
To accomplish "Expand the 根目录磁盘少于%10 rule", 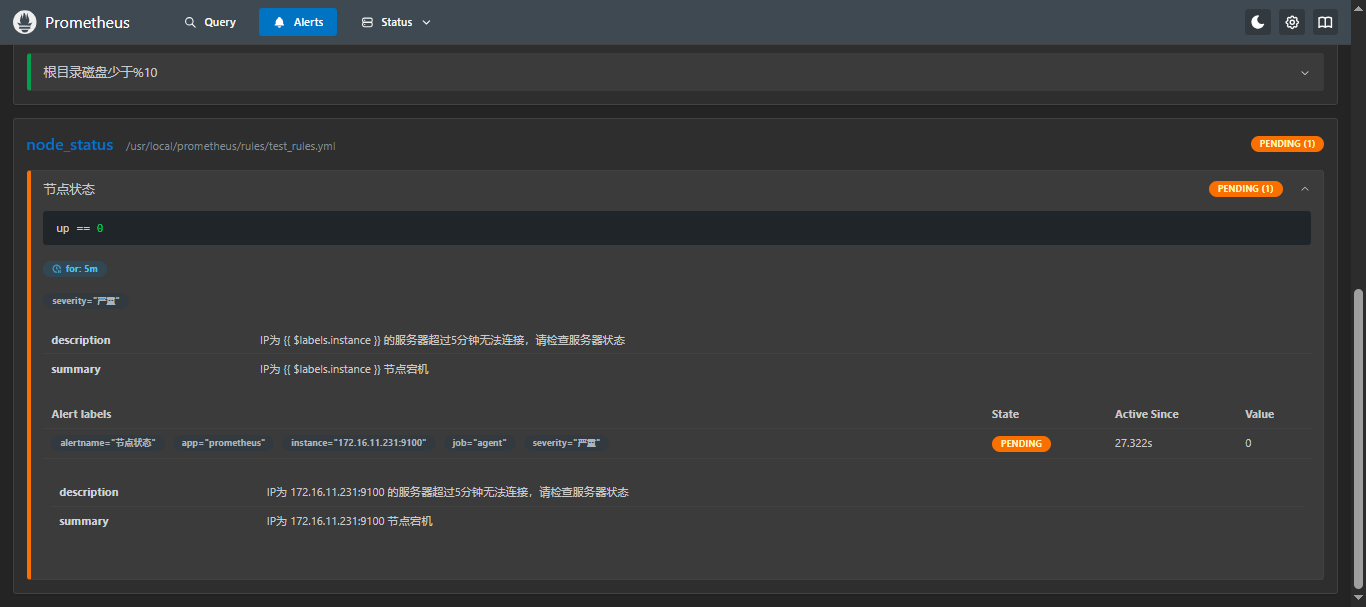I will click(675, 72).
